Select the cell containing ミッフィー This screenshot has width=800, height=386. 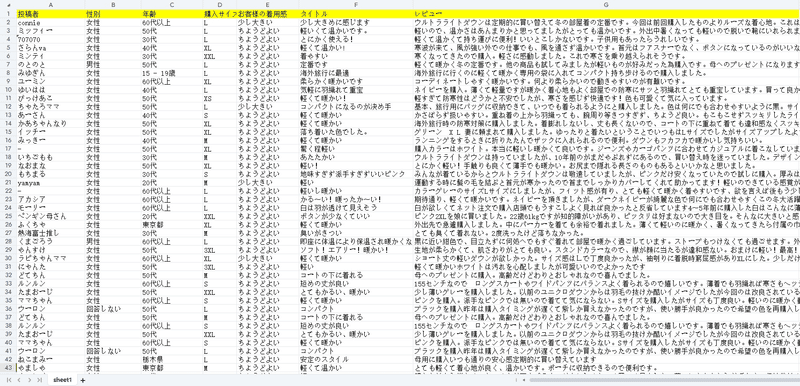point(51,31)
